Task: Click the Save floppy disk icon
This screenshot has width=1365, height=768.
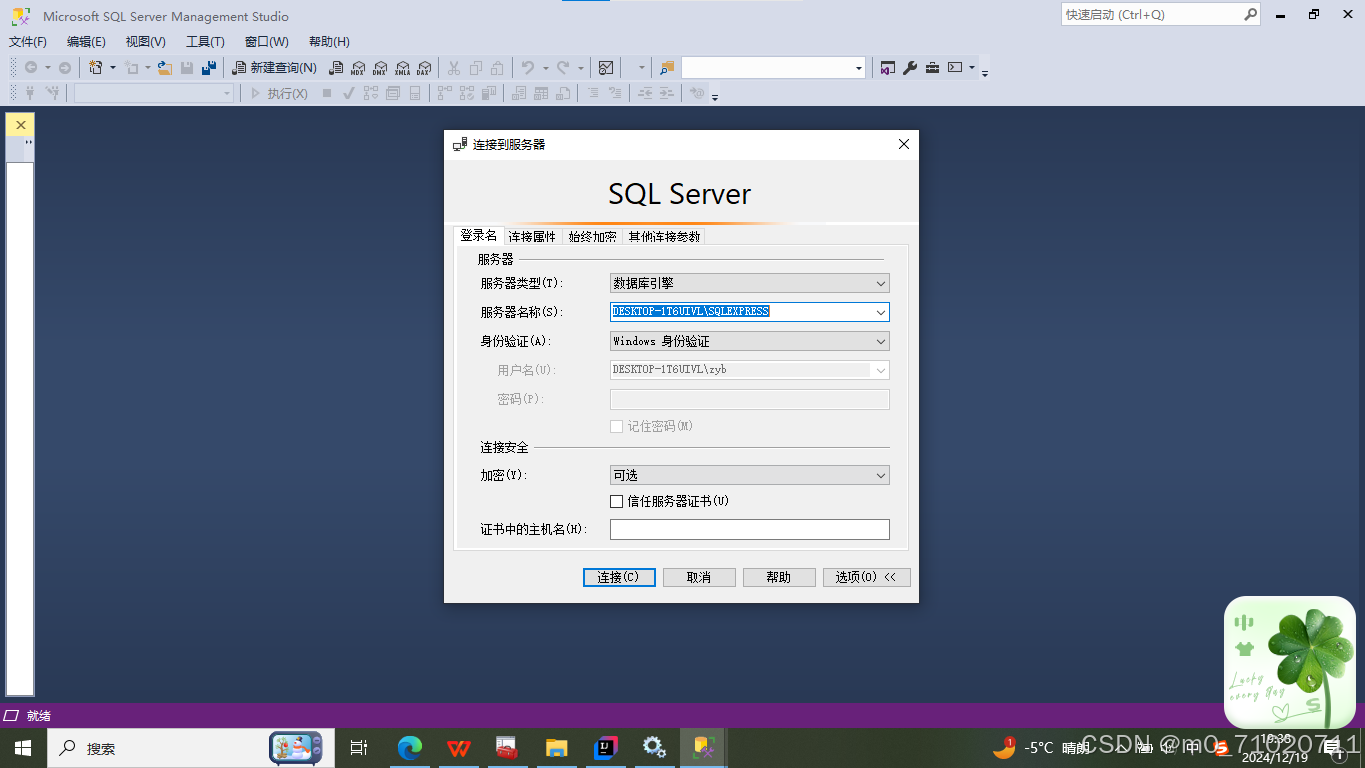Action: (187, 68)
